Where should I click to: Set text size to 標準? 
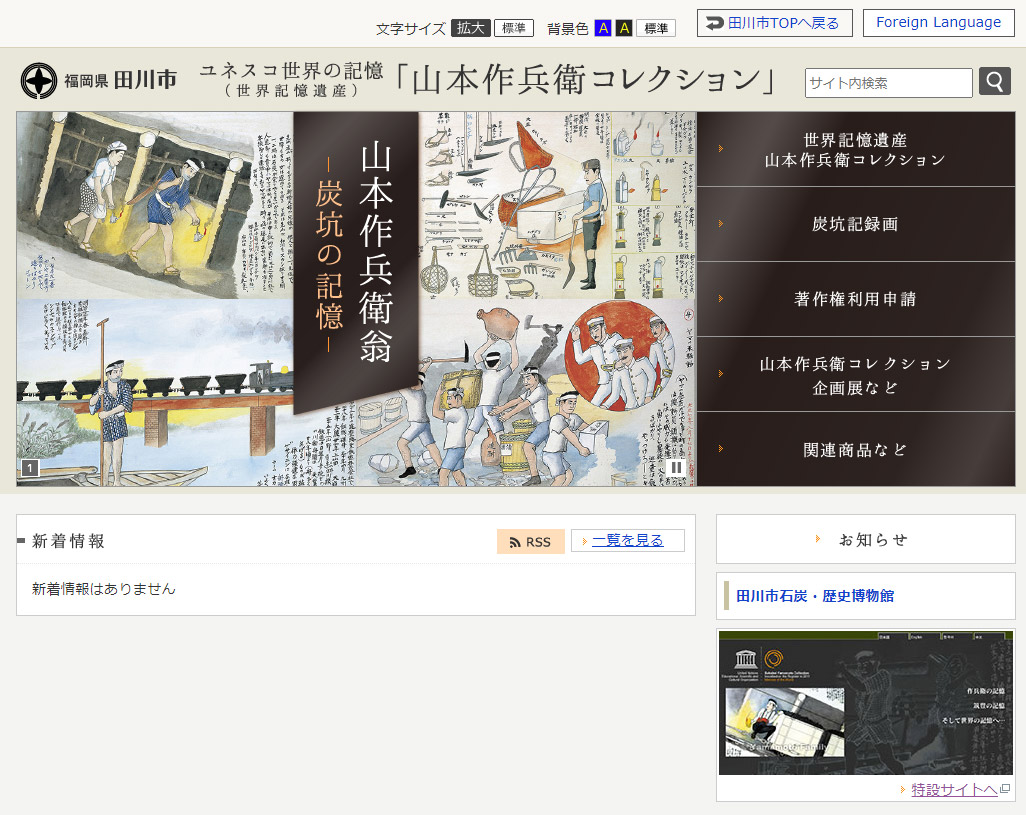[x=514, y=28]
